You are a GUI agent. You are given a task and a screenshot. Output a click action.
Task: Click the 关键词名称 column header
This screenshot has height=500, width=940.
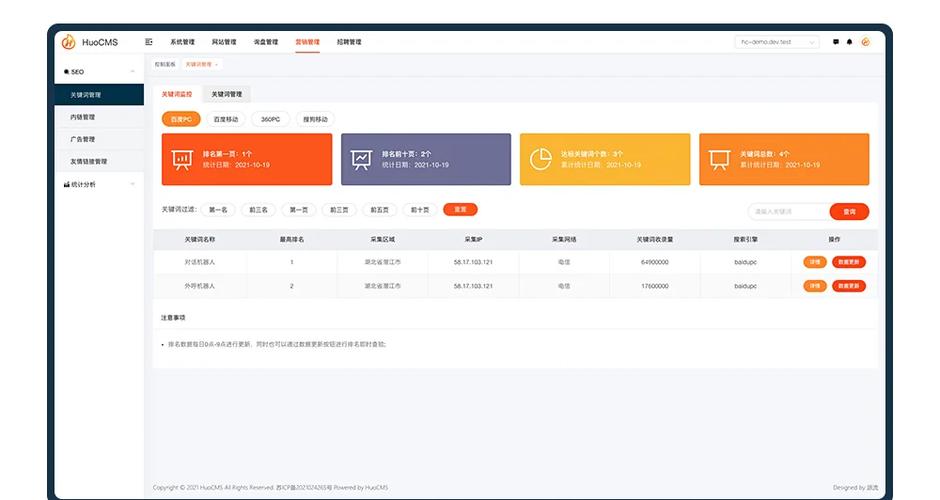[200, 239]
